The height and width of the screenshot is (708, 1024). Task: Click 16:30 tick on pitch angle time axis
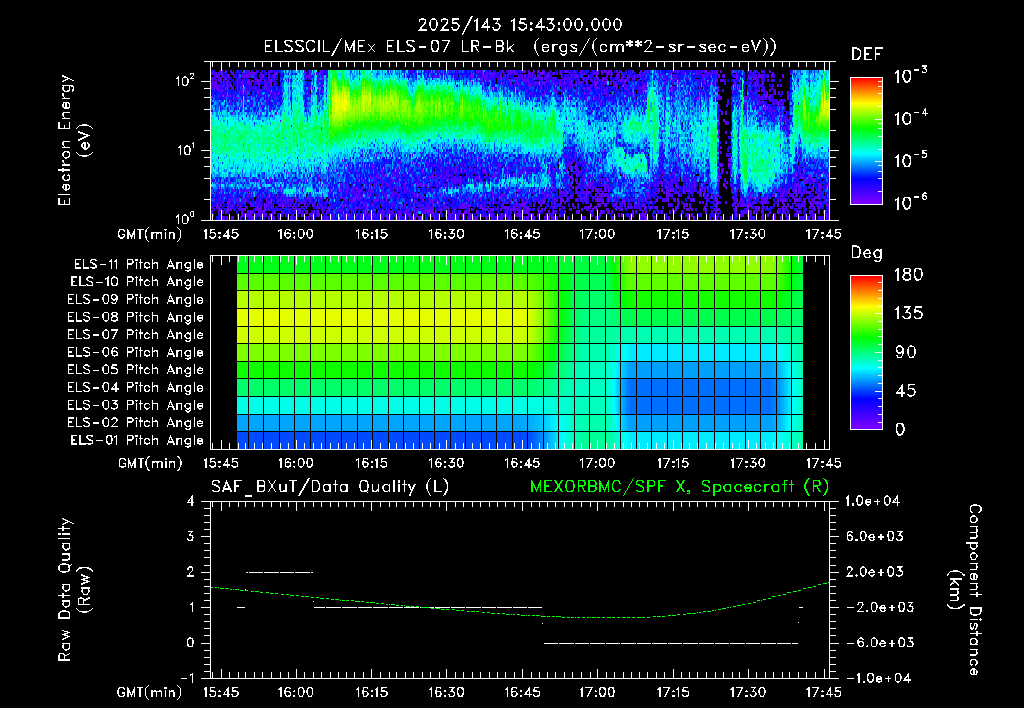[x=446, y=463]
